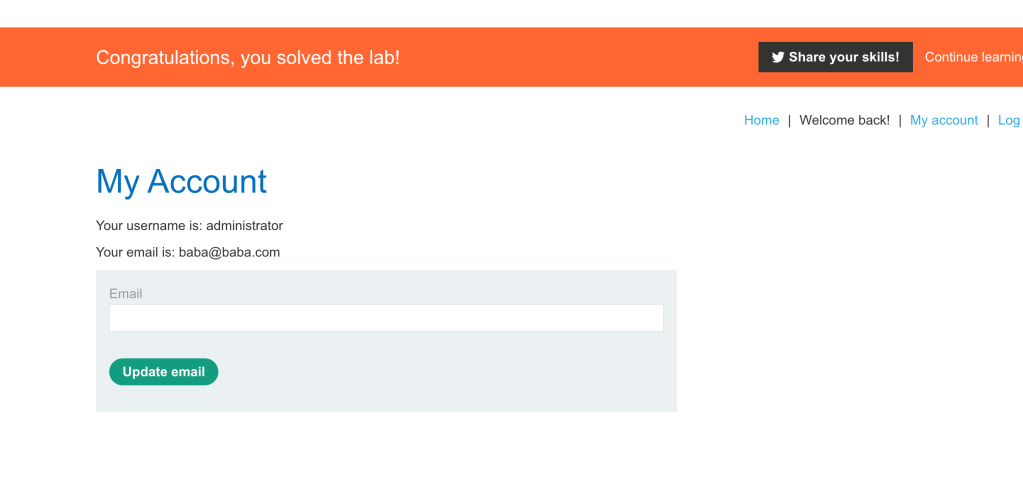Screen dimensions: 1023x485
Task: Go to the Home link
Action: [761, 120]
